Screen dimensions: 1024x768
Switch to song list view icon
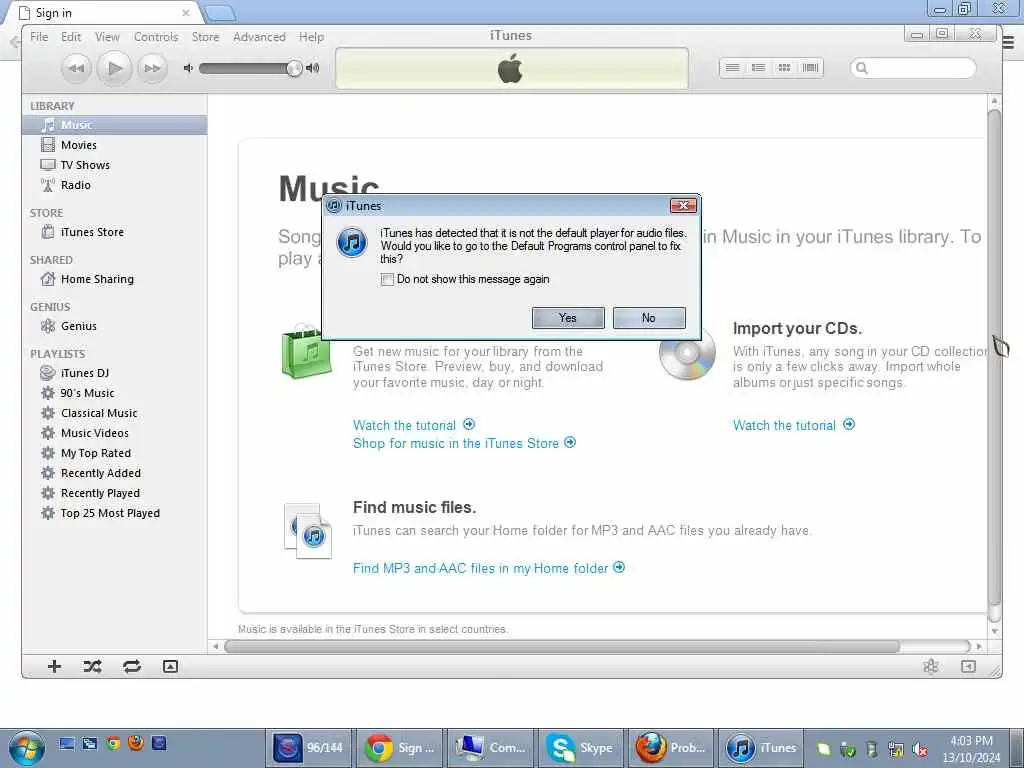pos(733,68)
